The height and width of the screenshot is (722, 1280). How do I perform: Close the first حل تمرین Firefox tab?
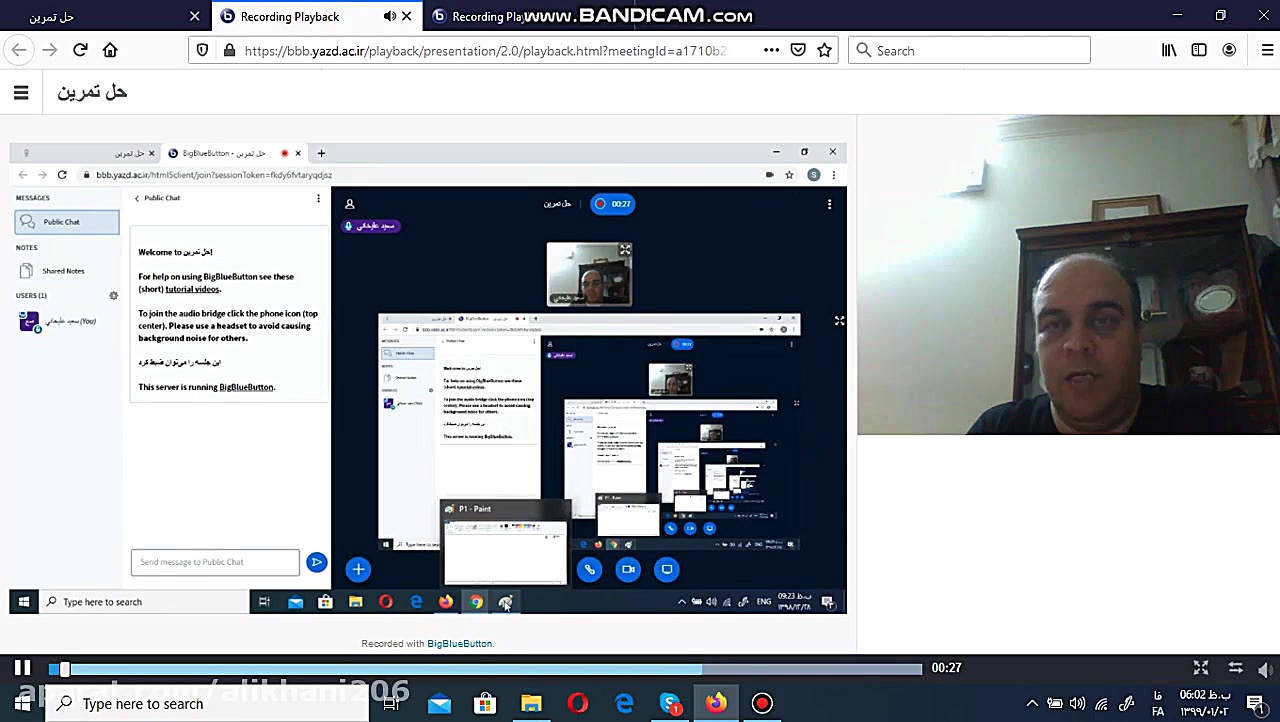(195, 16)
